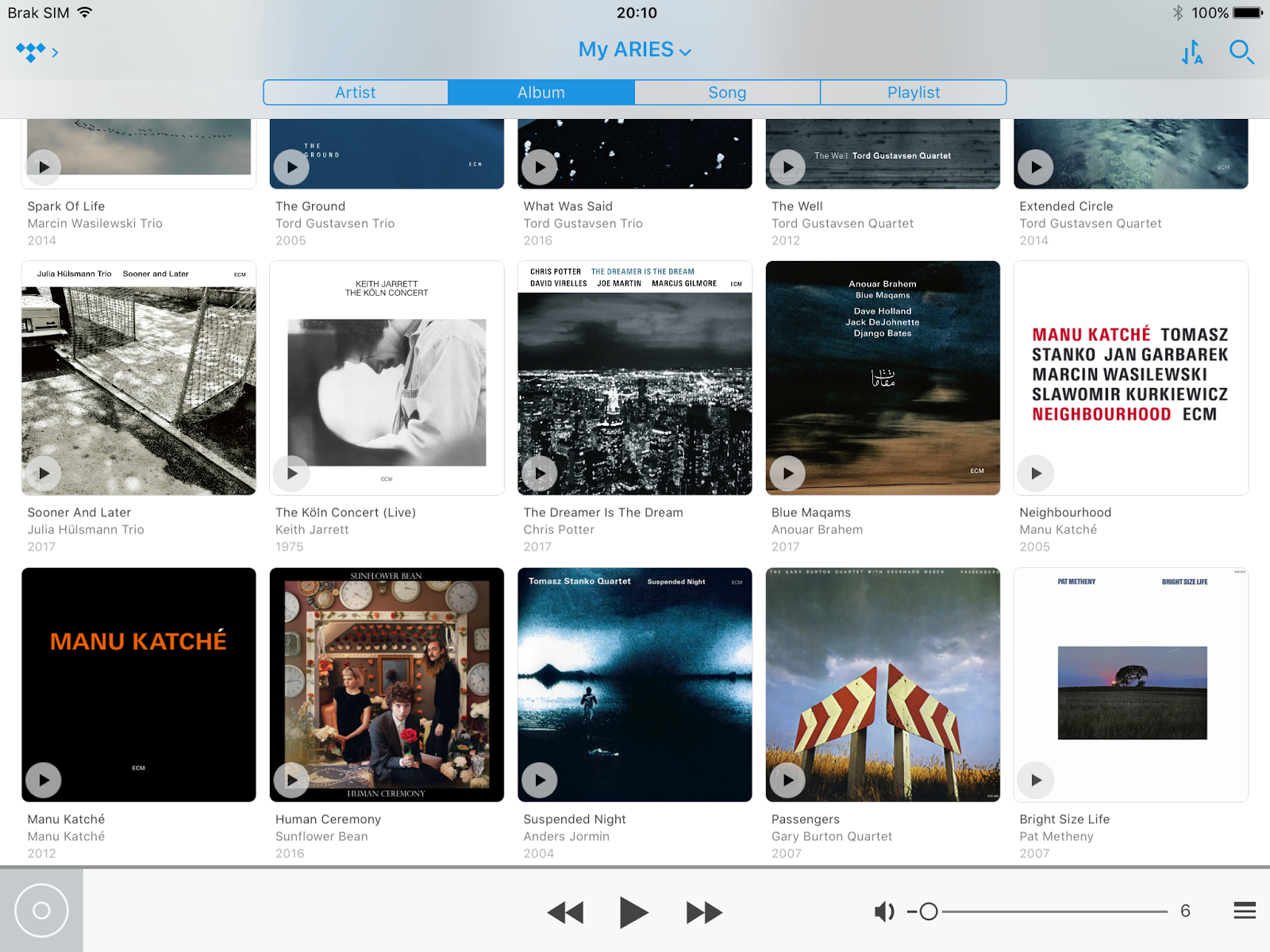Select artist name 'Keith Jarrett'
1270x952 pixels.
click(x=312, y=530)
